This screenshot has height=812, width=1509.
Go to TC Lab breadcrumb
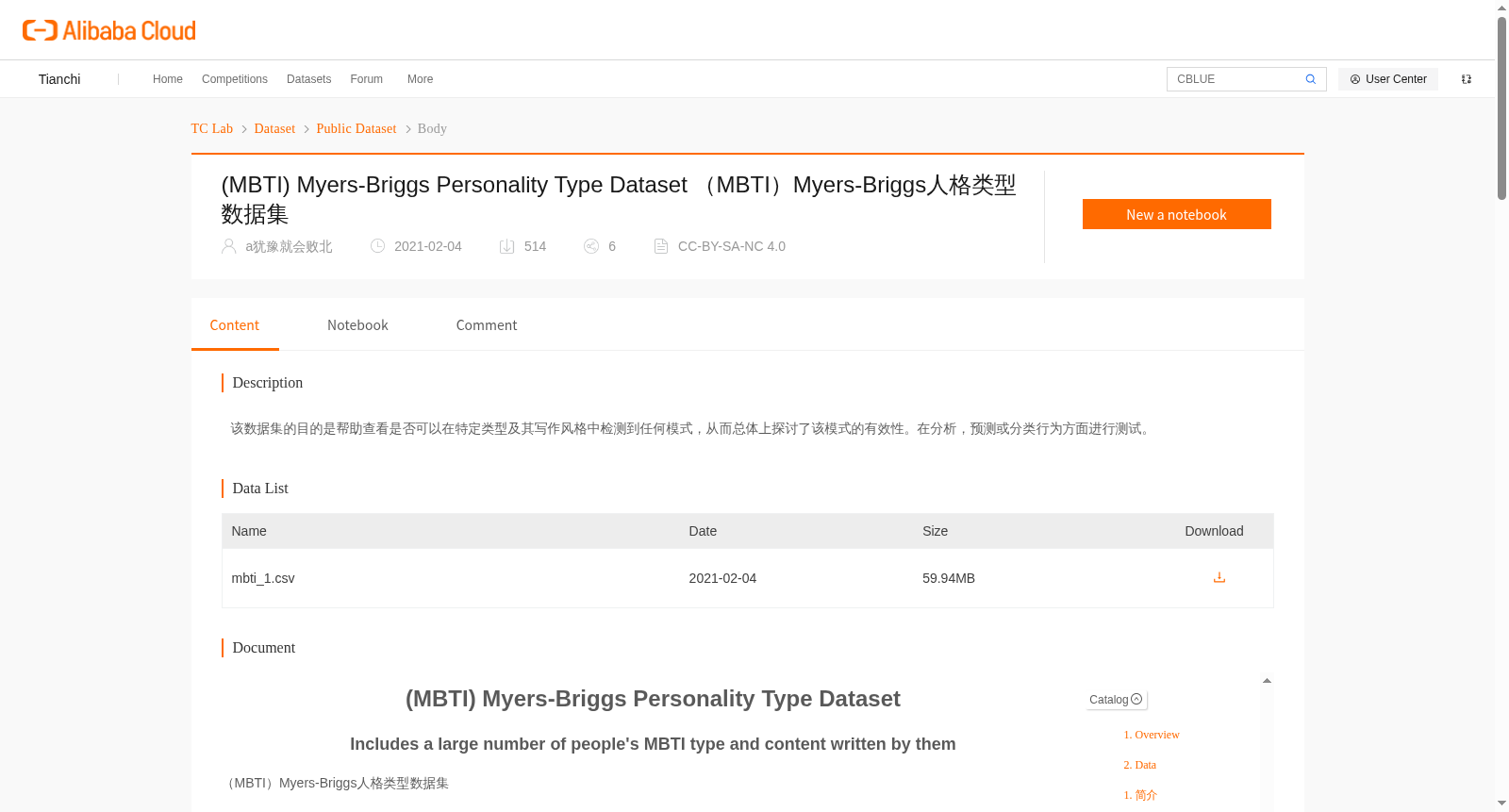pos(212,128)
